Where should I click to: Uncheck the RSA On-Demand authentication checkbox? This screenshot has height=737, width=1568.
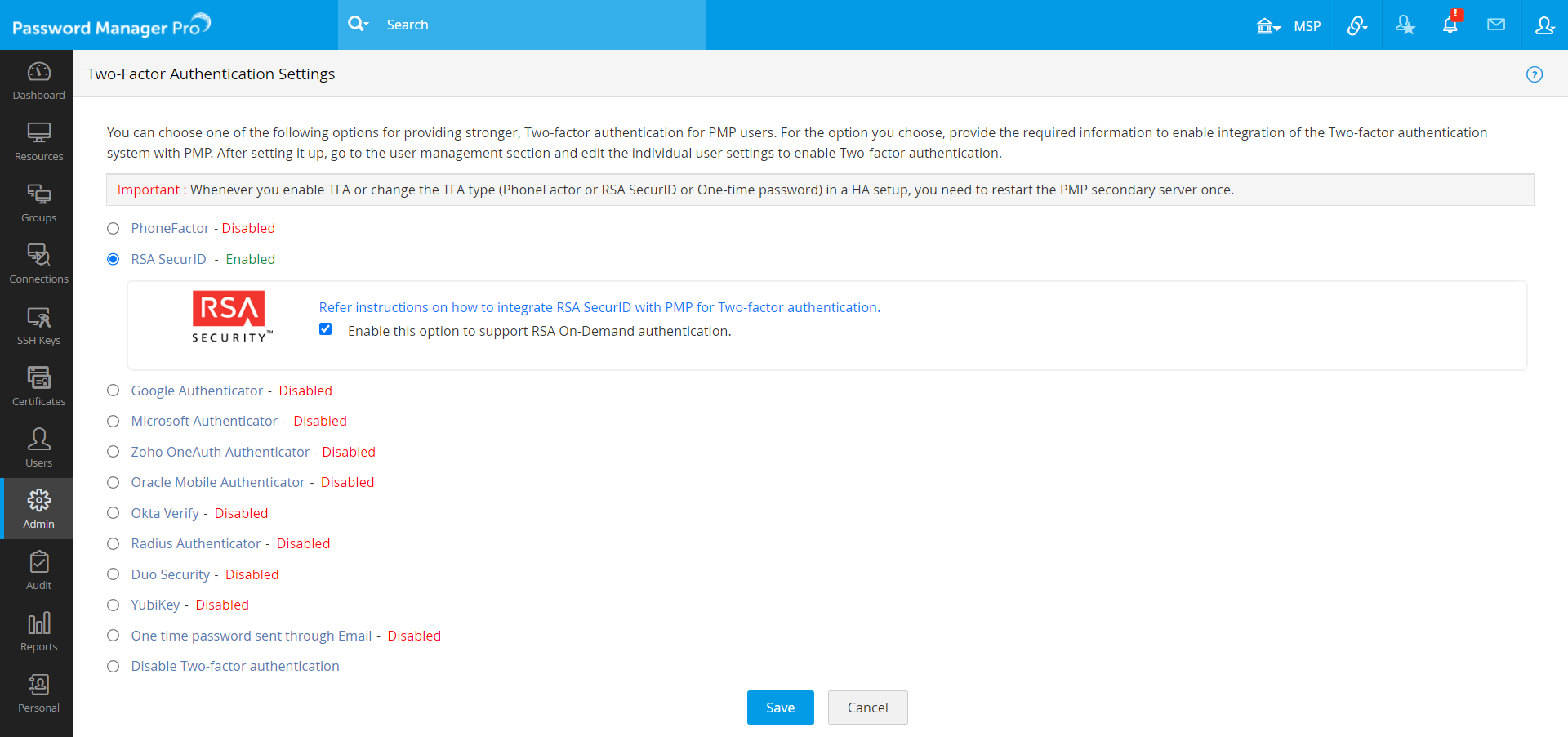tap(326, 329)
